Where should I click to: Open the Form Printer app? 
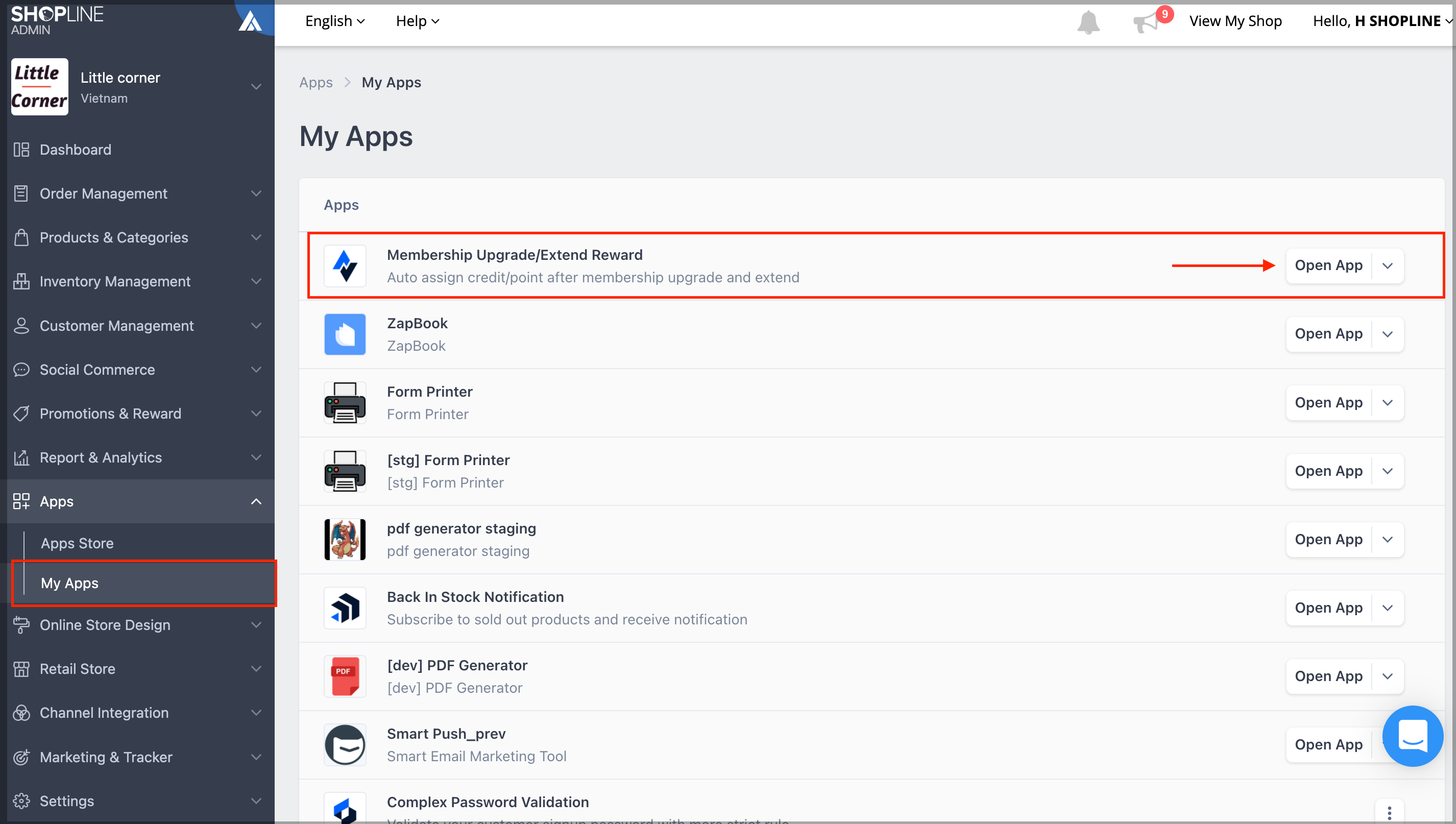[1328, 402]
